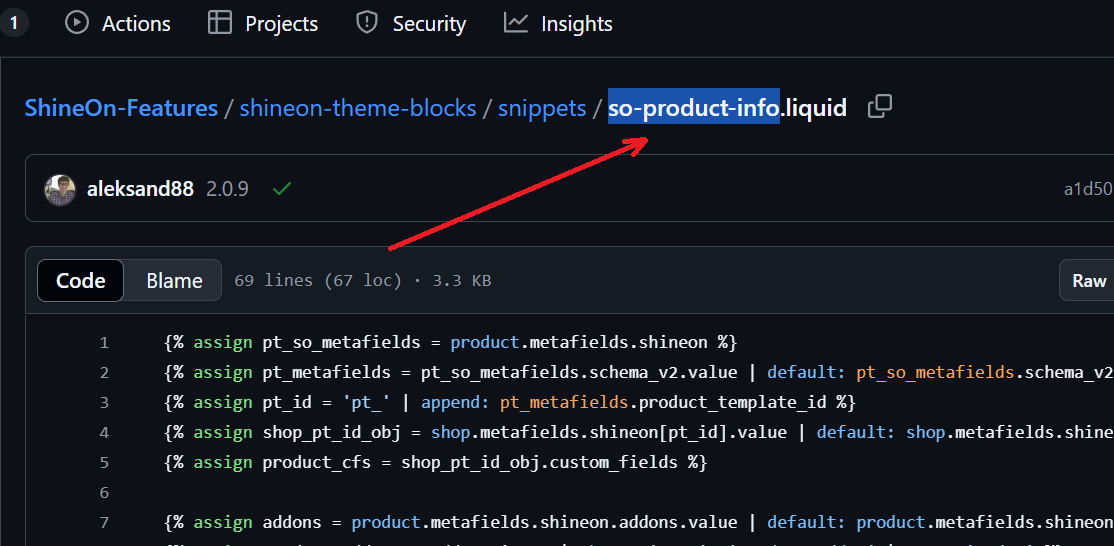
Task: Click the Raw button
Action: pyautogui.click(x=1088, y=280)
